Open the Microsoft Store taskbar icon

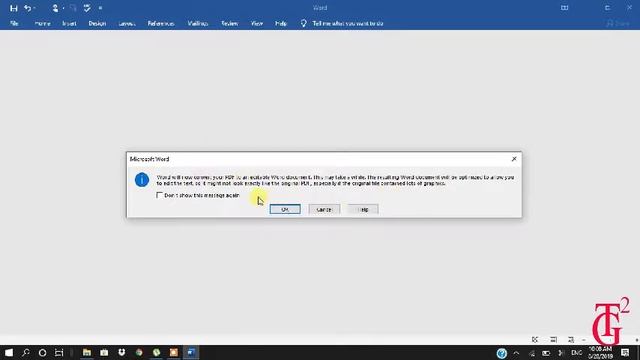(104, 353)
